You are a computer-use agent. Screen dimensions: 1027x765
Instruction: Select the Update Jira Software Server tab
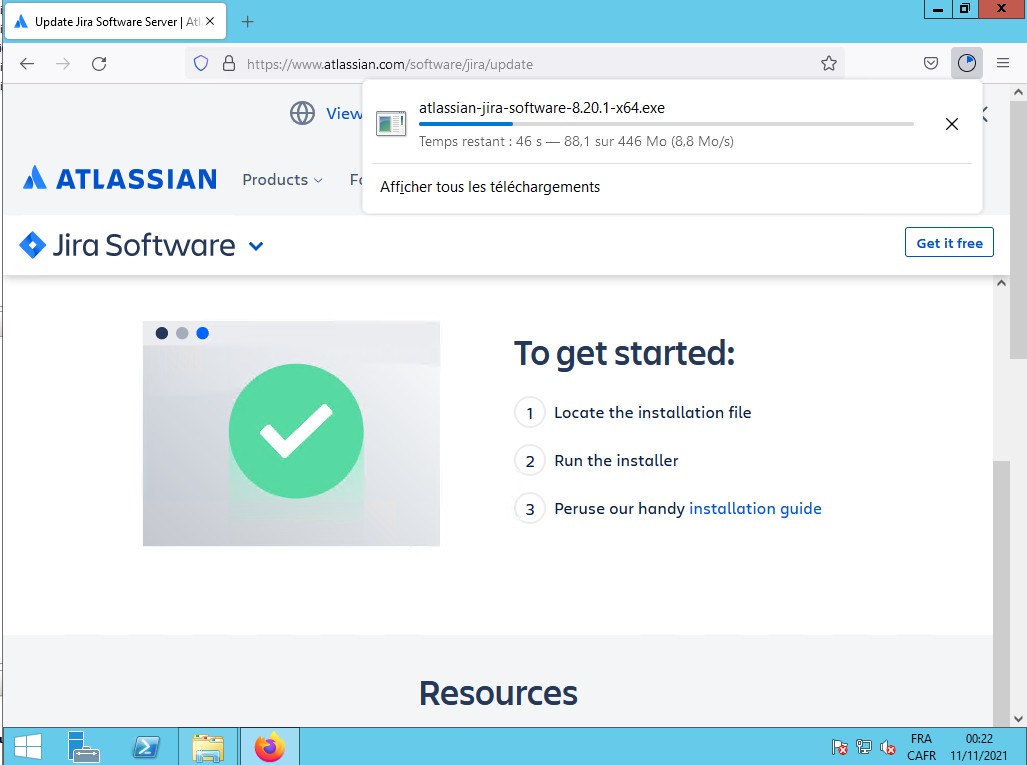pos(115,22)
